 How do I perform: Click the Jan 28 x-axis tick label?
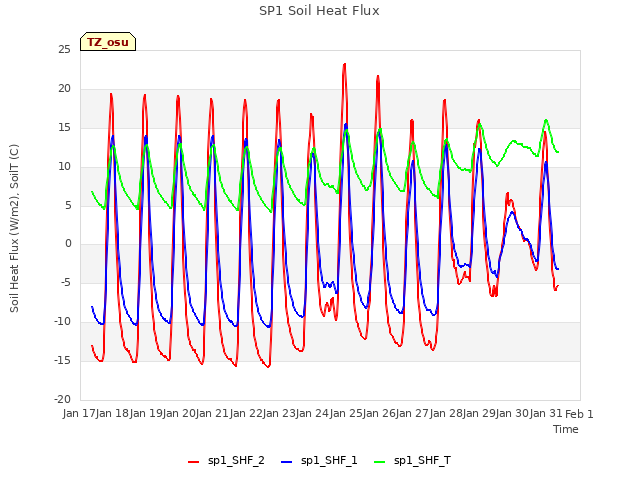pos(446,414)
